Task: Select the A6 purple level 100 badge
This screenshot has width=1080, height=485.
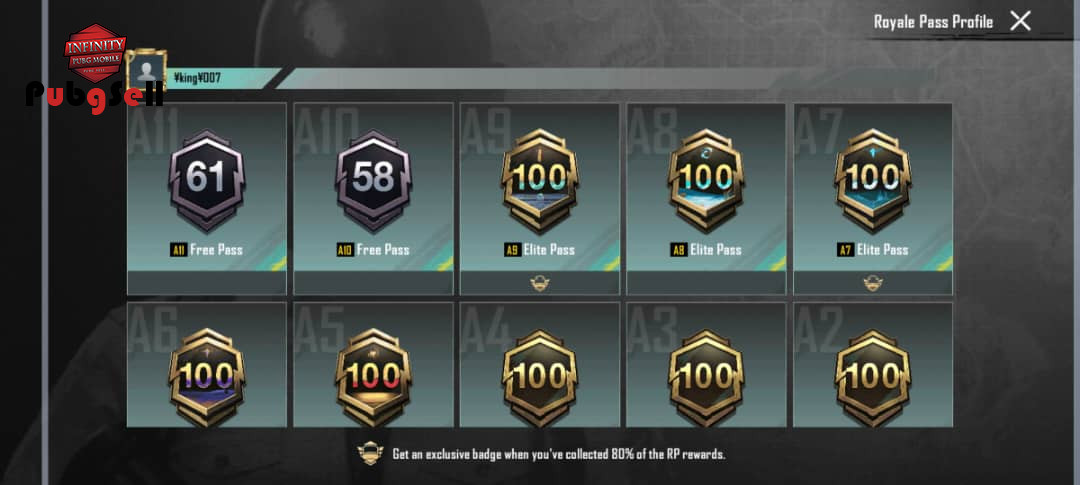Action: tap(207, 377)
